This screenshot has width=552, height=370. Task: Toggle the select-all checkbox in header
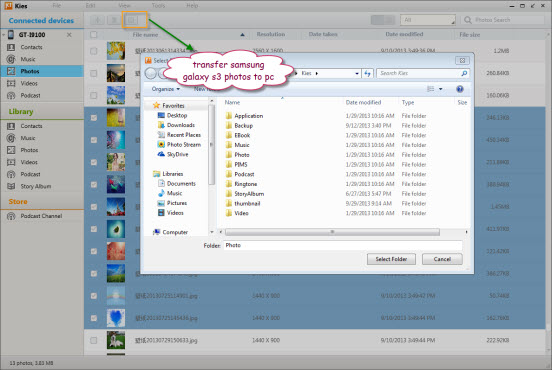pyautogui.click(x=94, y=35)
